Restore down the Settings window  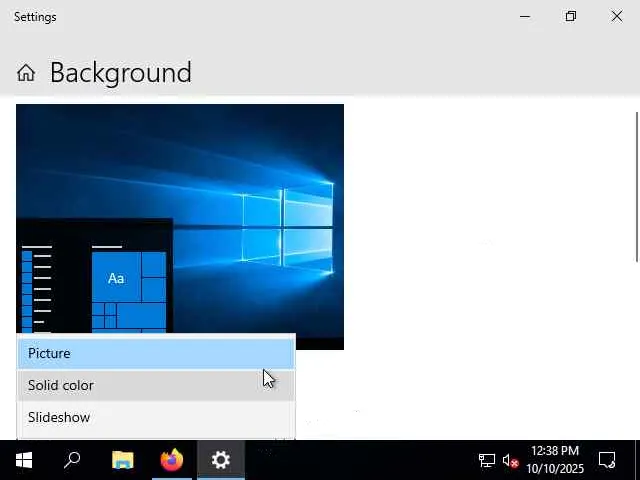(x=571, y=16)
